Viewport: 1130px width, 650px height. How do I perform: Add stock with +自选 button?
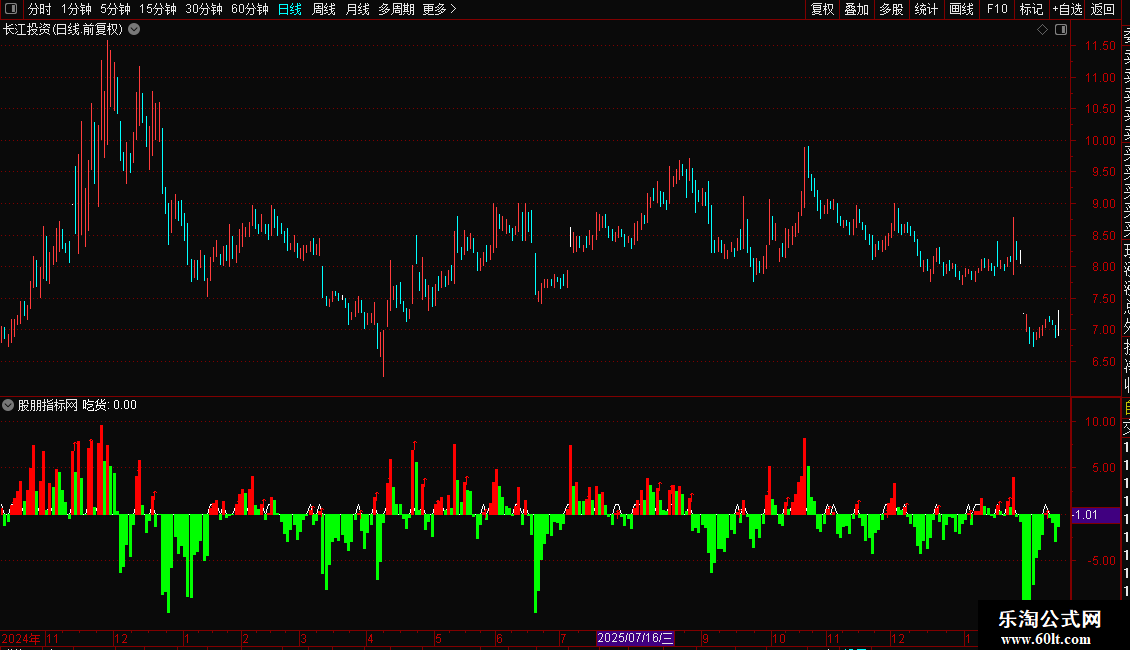point(1067,9)
